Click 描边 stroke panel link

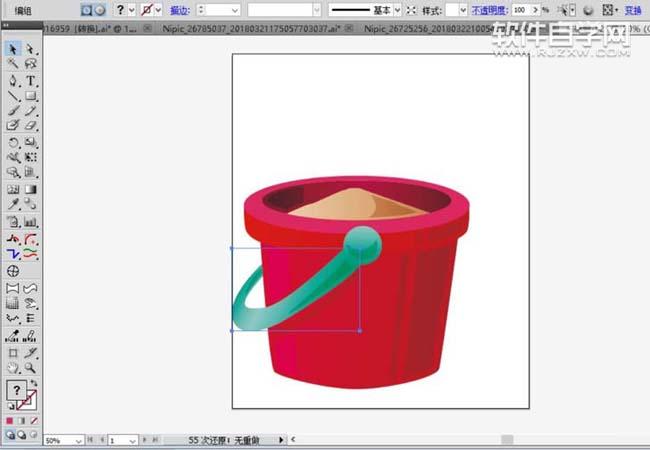180,10
